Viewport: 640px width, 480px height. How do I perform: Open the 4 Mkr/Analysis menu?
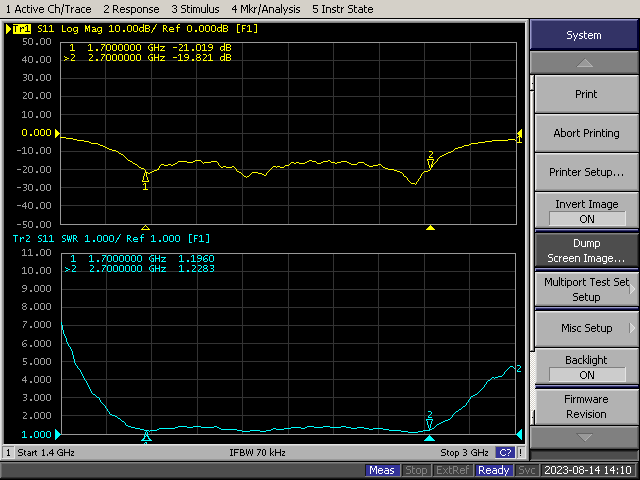click(x=266, y=9)
